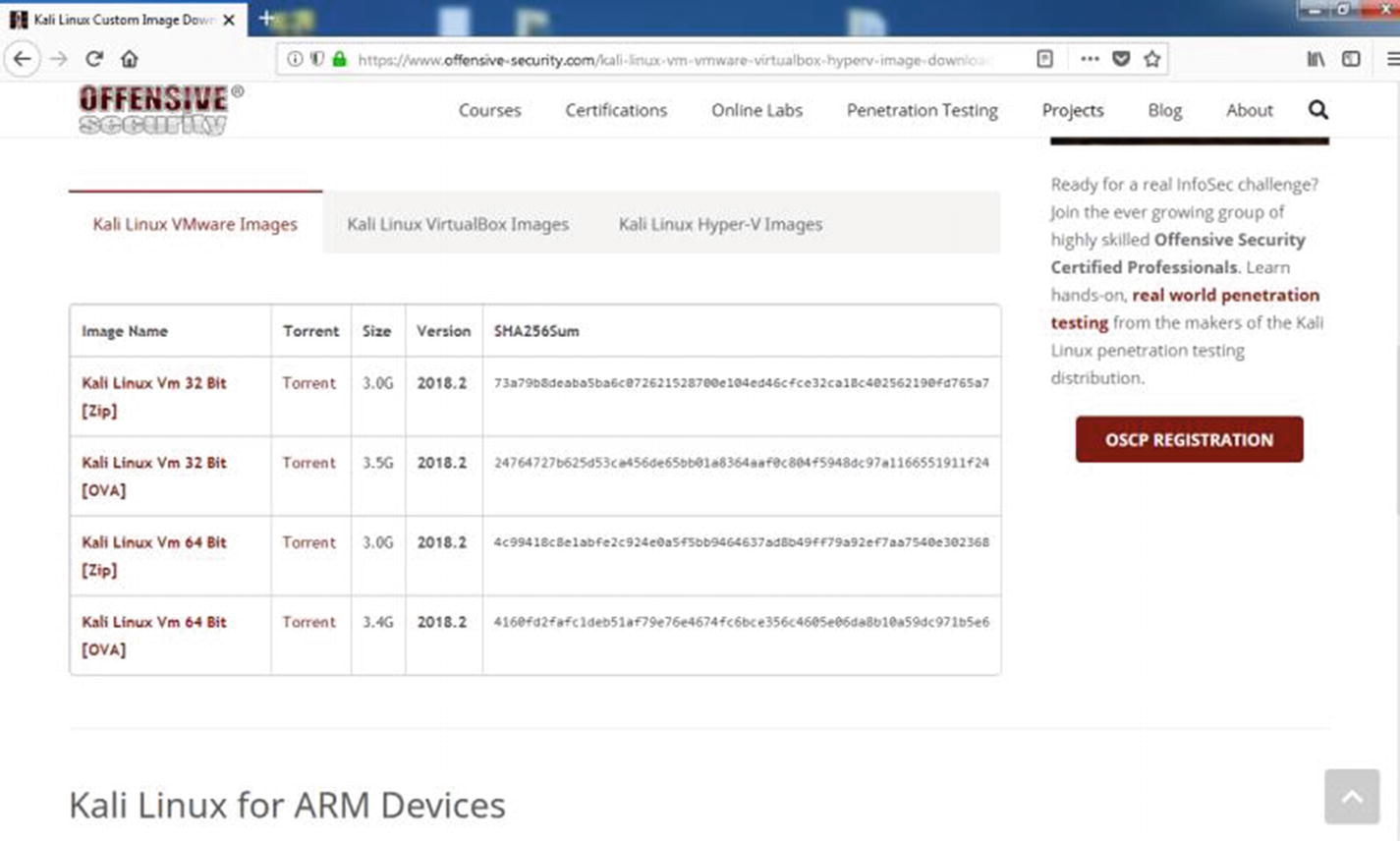Open tracking protection shield icon
Viewport: 1400px width, 841px height.
pos(316,59)
